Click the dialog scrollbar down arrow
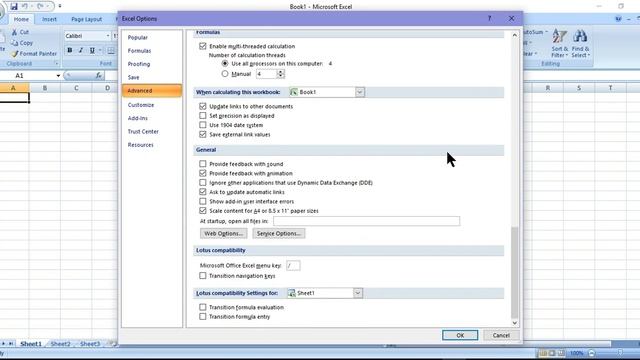This screenshot has width=640, height=360. point(515,322)
